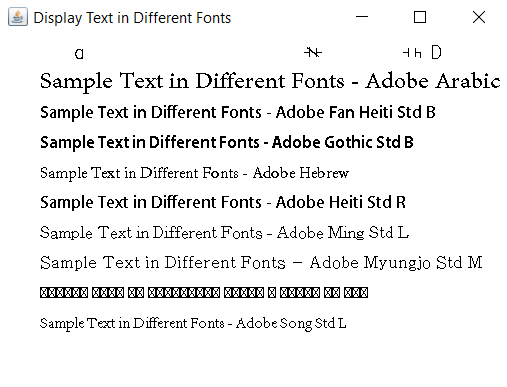Screen dimensions: 507x387
Task: Click the sample line ending in Adobe Myungjo Std M
Action: (x=261, y=263)
